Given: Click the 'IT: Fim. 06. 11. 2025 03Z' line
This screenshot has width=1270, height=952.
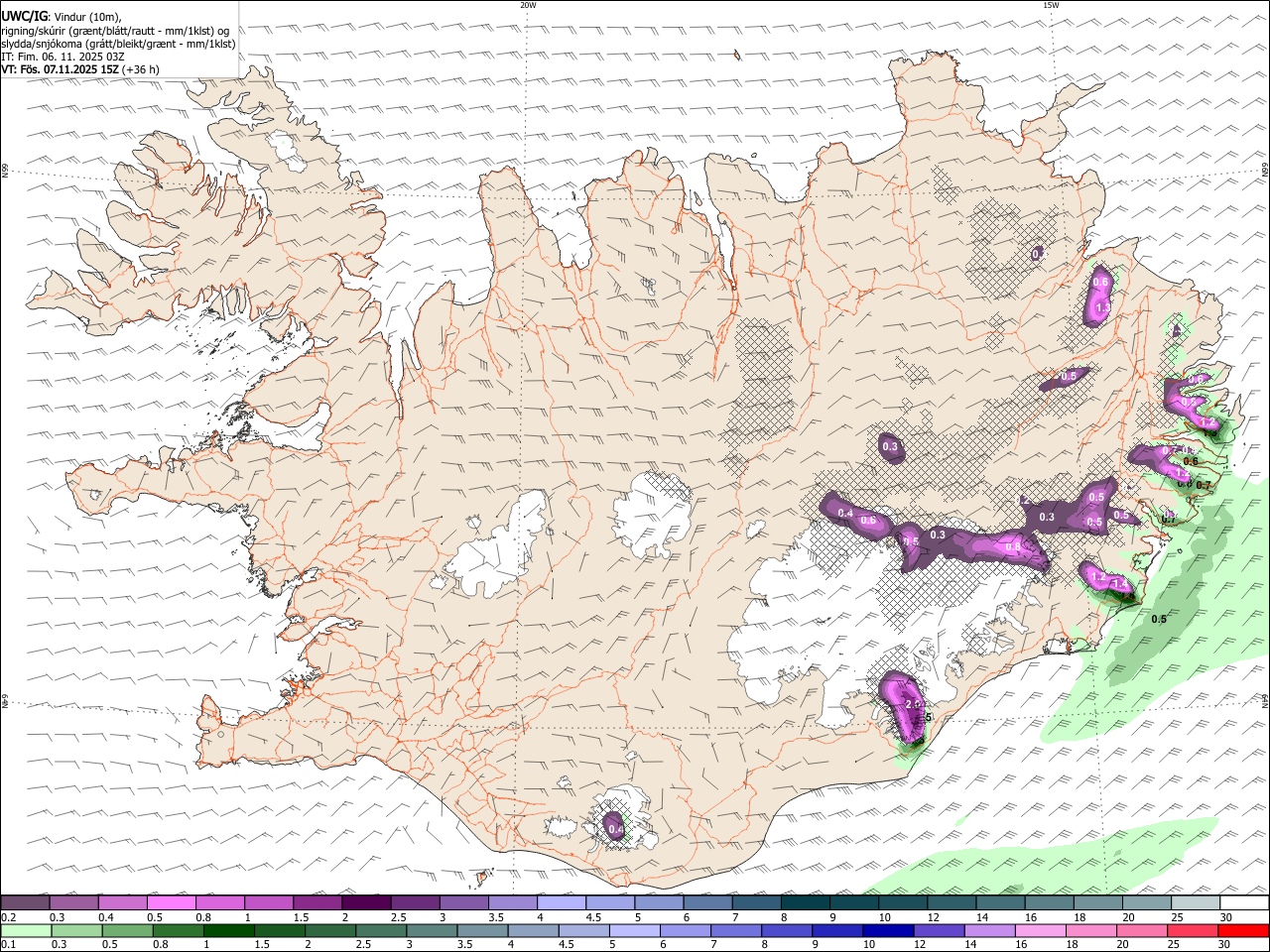Looking at the screenshot, I should pyautogui.click(x=63, y=57).
